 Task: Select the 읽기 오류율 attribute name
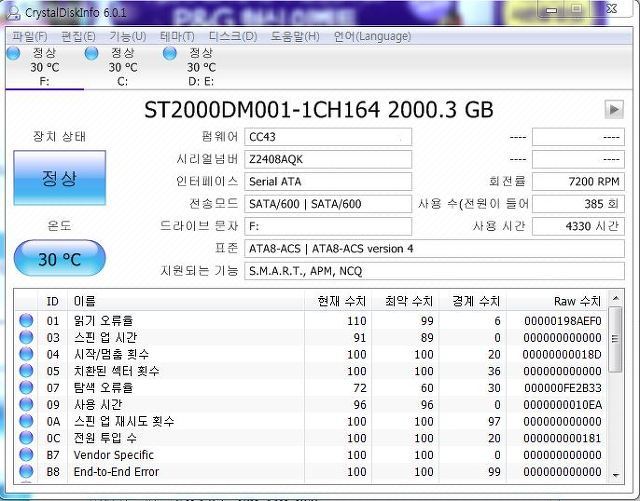coord(103,321)
